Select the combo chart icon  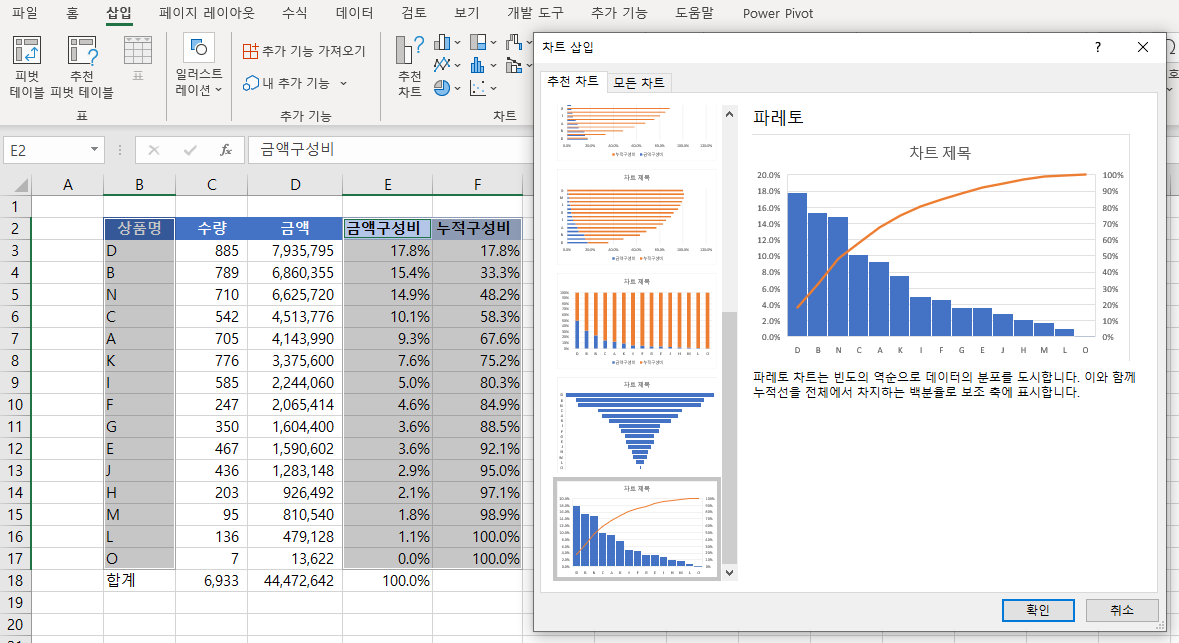[x=514, y=66]
